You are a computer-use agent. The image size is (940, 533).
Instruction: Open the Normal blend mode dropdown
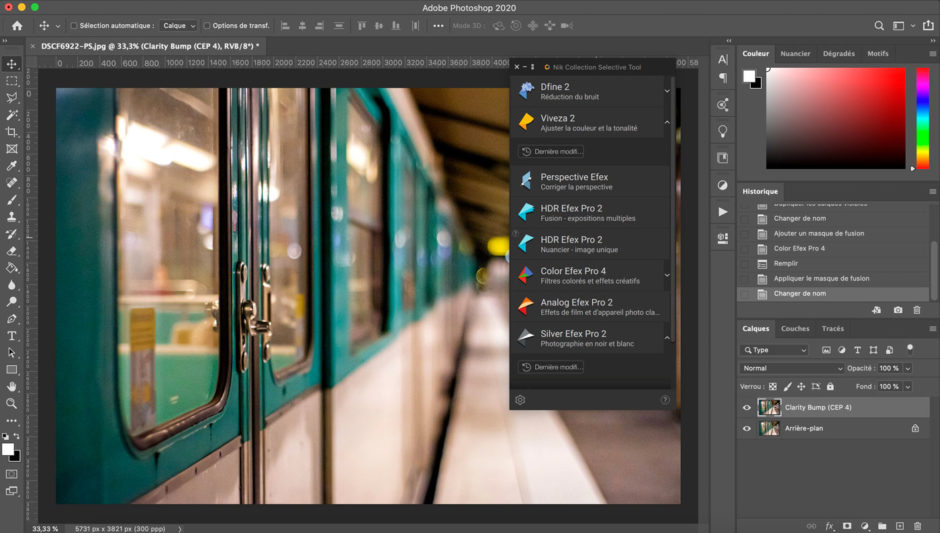pos(792,368)
